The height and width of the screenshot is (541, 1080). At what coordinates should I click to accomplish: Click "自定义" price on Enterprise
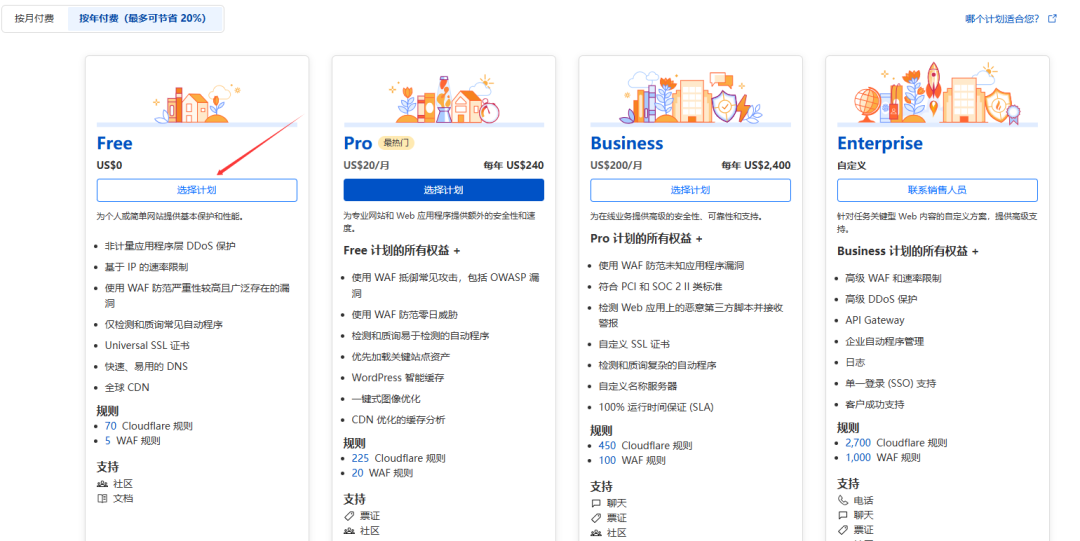tap(851, 165)
